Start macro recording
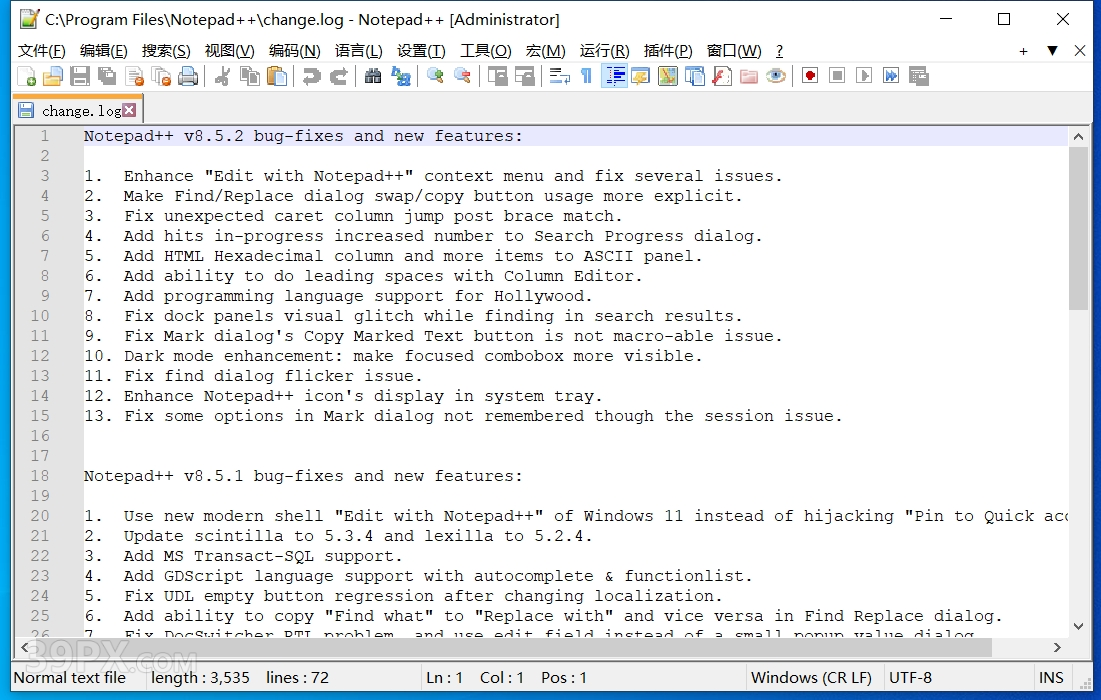 click(x=809, y=76)
